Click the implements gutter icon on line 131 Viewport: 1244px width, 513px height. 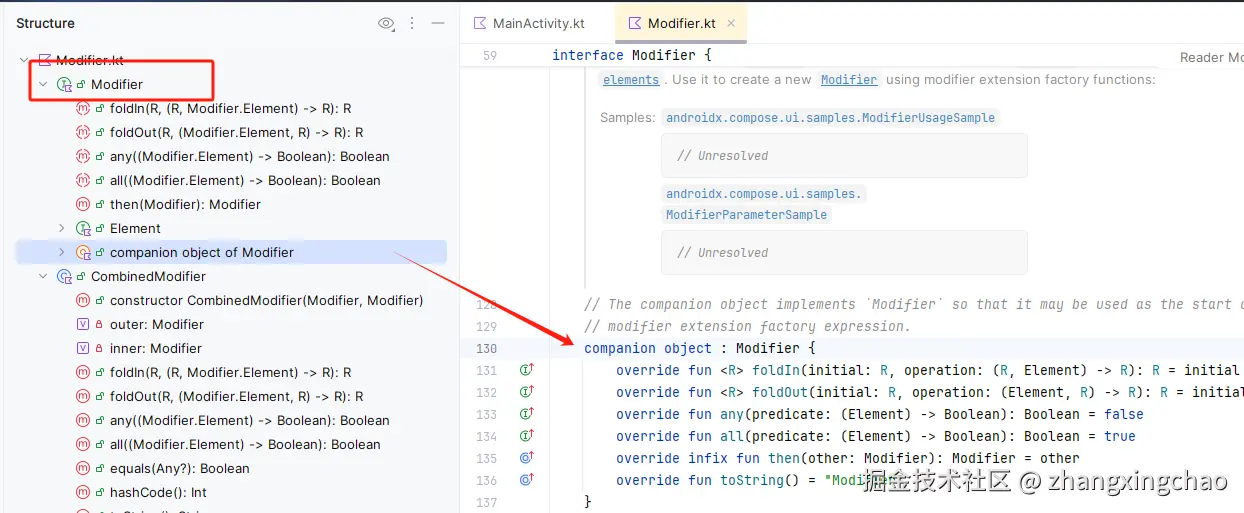click(x=526, y=370)
